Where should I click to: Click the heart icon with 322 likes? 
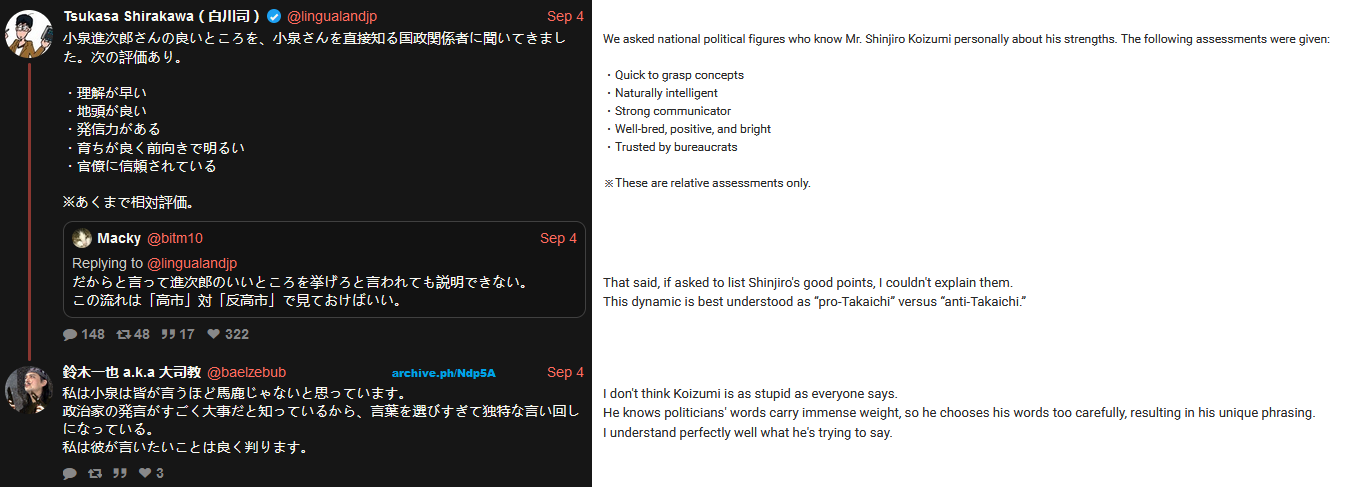tap(213, 334)
